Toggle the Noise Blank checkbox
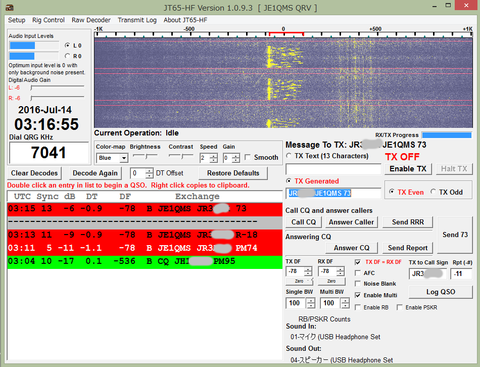This screenshot has width=480, height=367. click(x=358, y=284)
